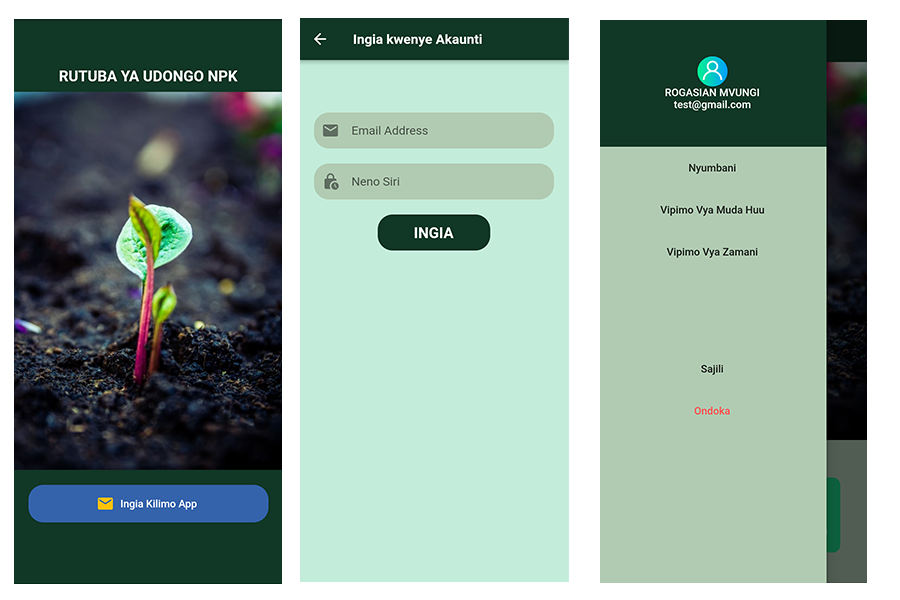
Task: Select Vipimo Vya Zamani menu item
Action: (x=712, y=251)
